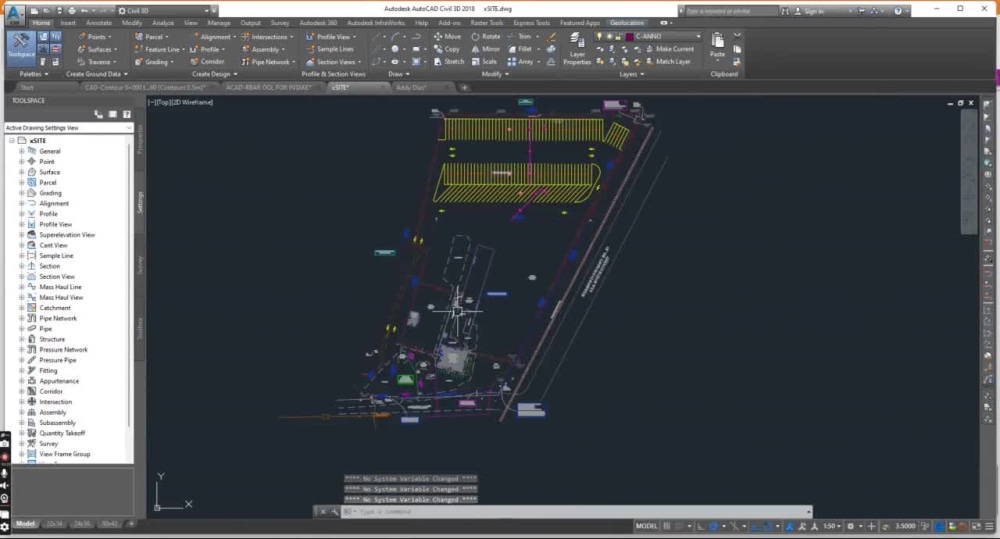Click command line customize wrench icon
Screen dimensions: 1000x539
[334, 512]
